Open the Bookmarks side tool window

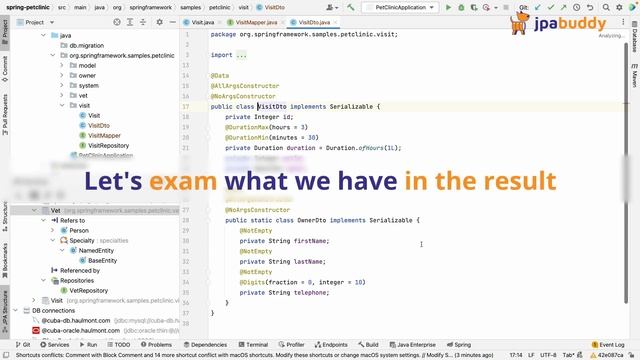5,260
